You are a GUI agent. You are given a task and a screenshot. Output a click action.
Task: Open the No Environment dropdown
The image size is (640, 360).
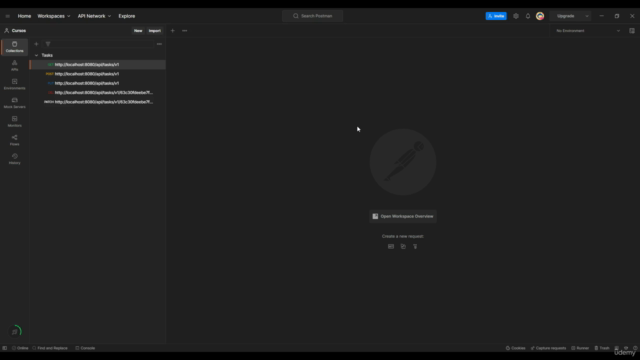pyautogui.click(x=587, y=31)
